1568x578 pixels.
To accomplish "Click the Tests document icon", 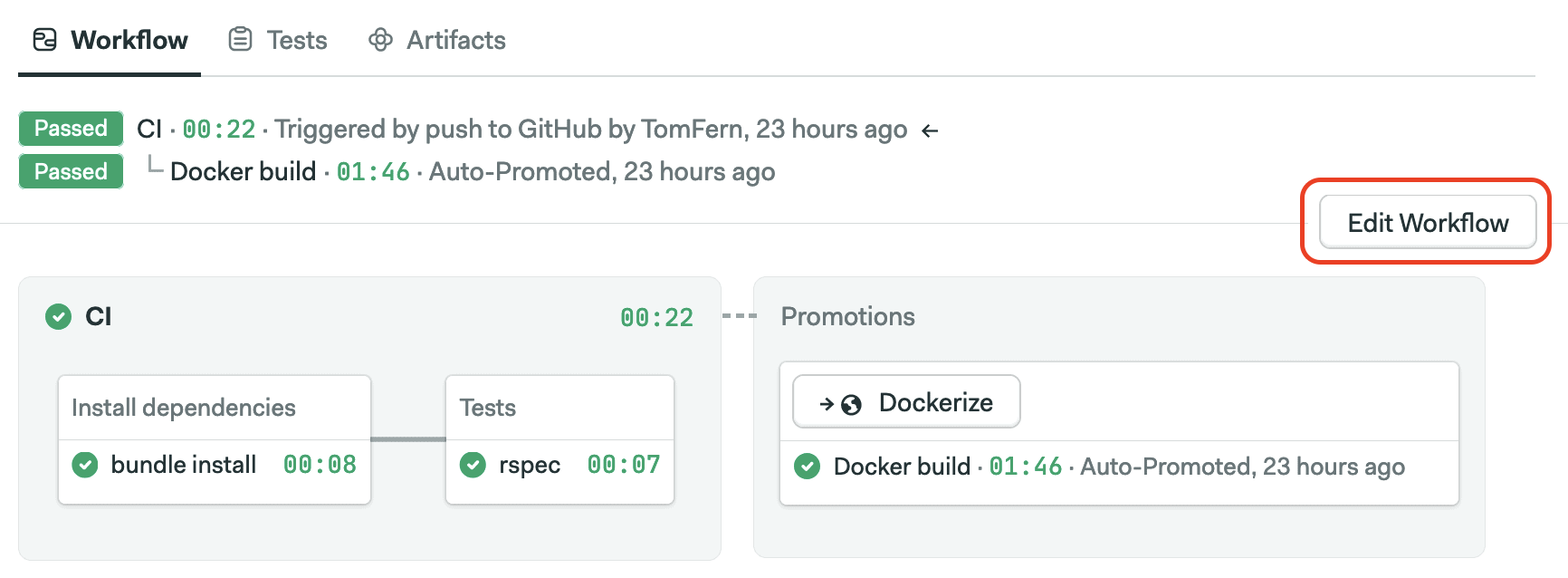I will pyautogui.click(x=239, y=40).
